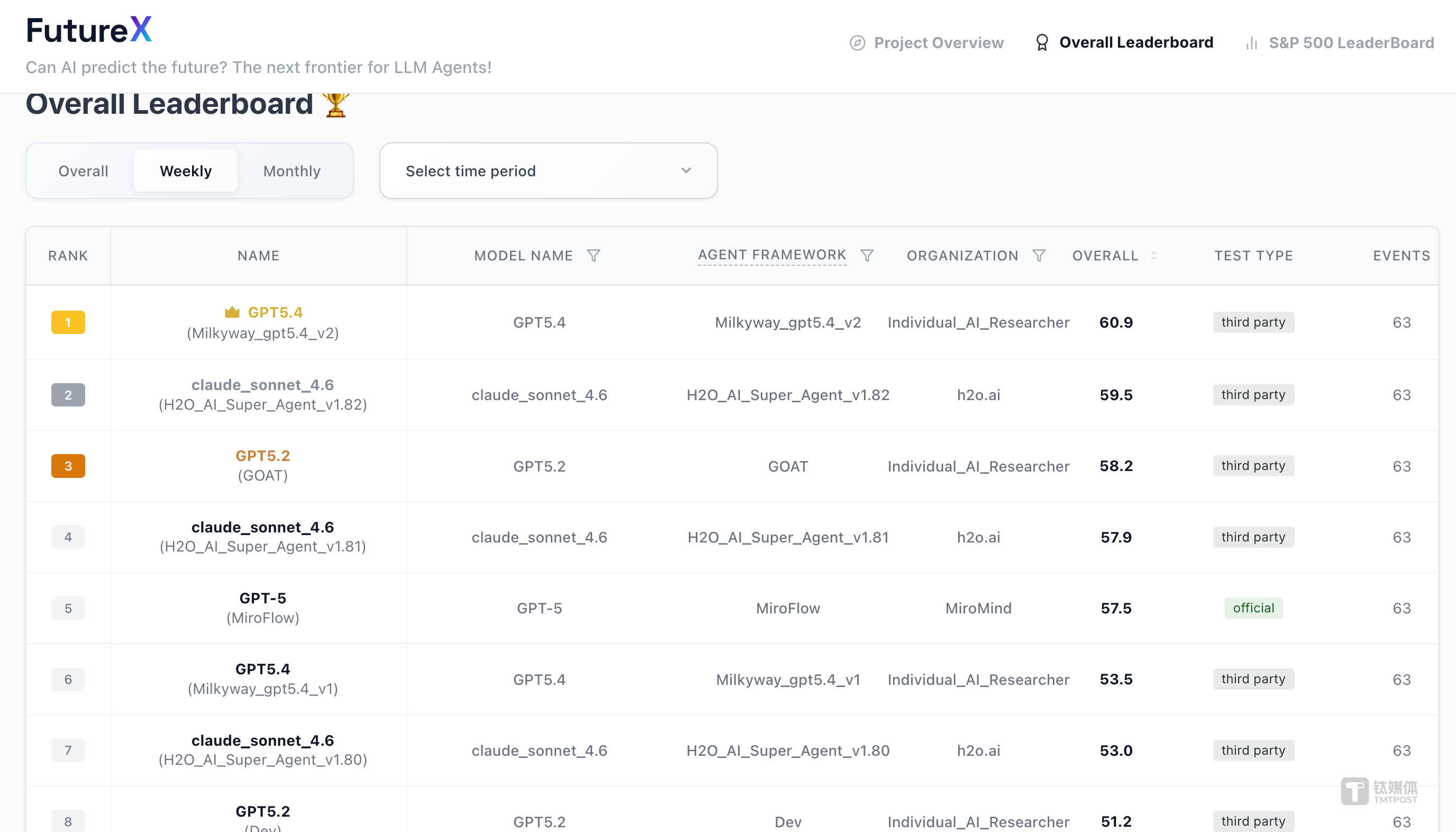Expand the dropdown using its chevron arrow
This screenshot has height=832, width=1456.
pos(686,171)
